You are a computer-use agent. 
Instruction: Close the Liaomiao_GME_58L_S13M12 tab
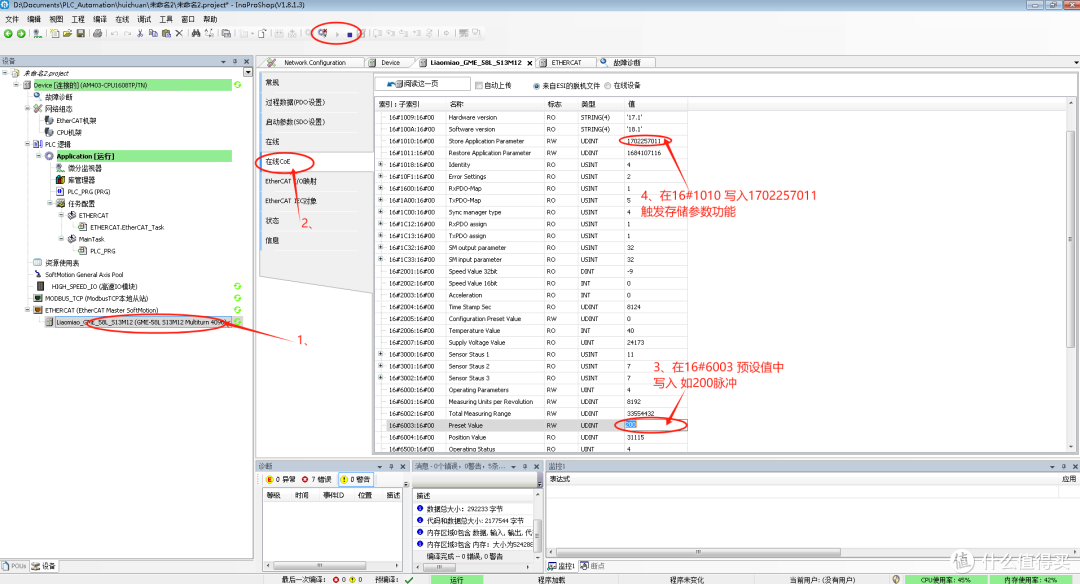[530, 63]
